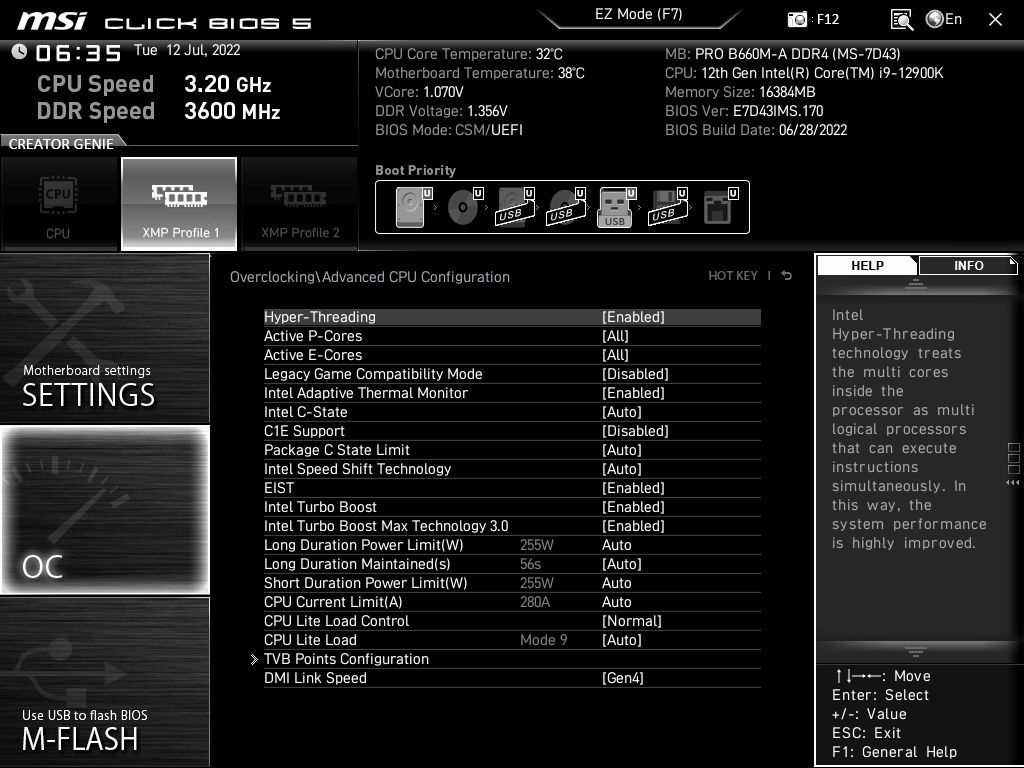Select the USB CD/DVD boot icon

point(567,207)
